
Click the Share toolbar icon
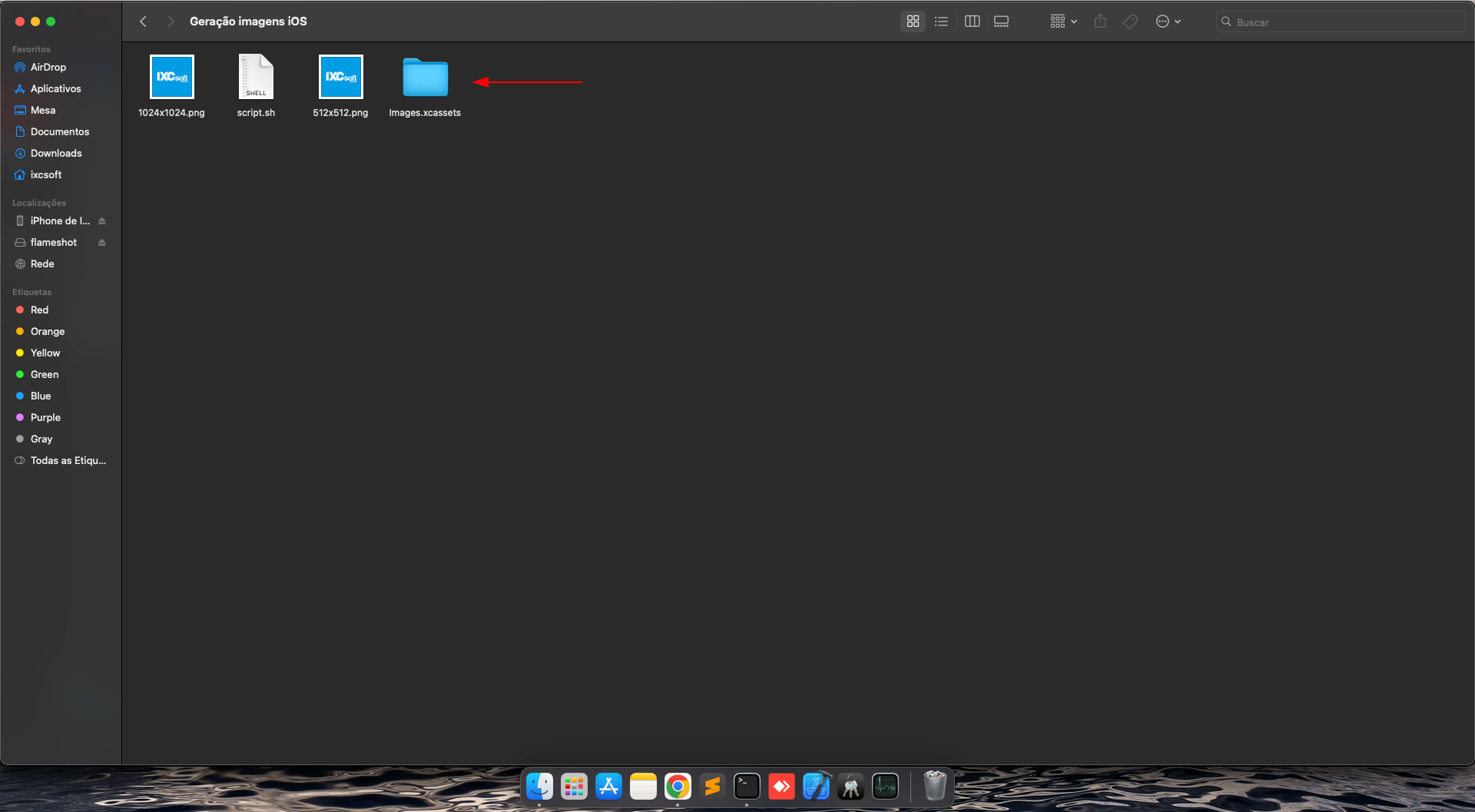pos(1100,22)
